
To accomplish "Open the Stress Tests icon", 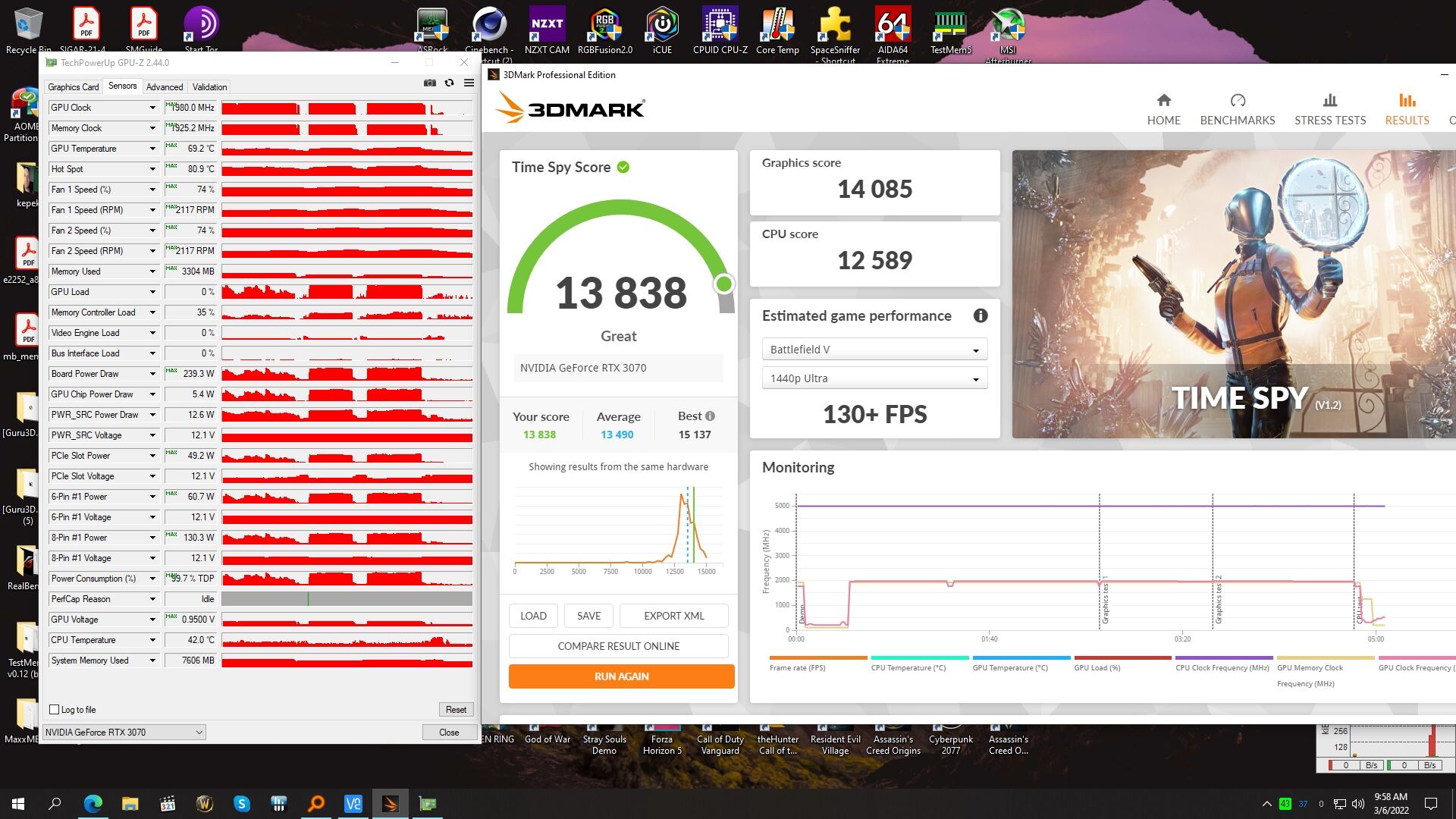I will (1329, 100).
